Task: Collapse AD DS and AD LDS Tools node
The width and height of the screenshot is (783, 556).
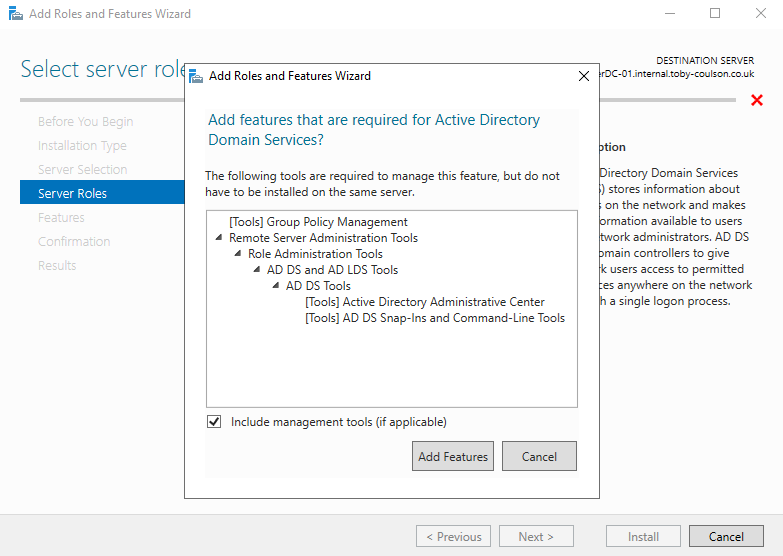Action: (257, 270)
